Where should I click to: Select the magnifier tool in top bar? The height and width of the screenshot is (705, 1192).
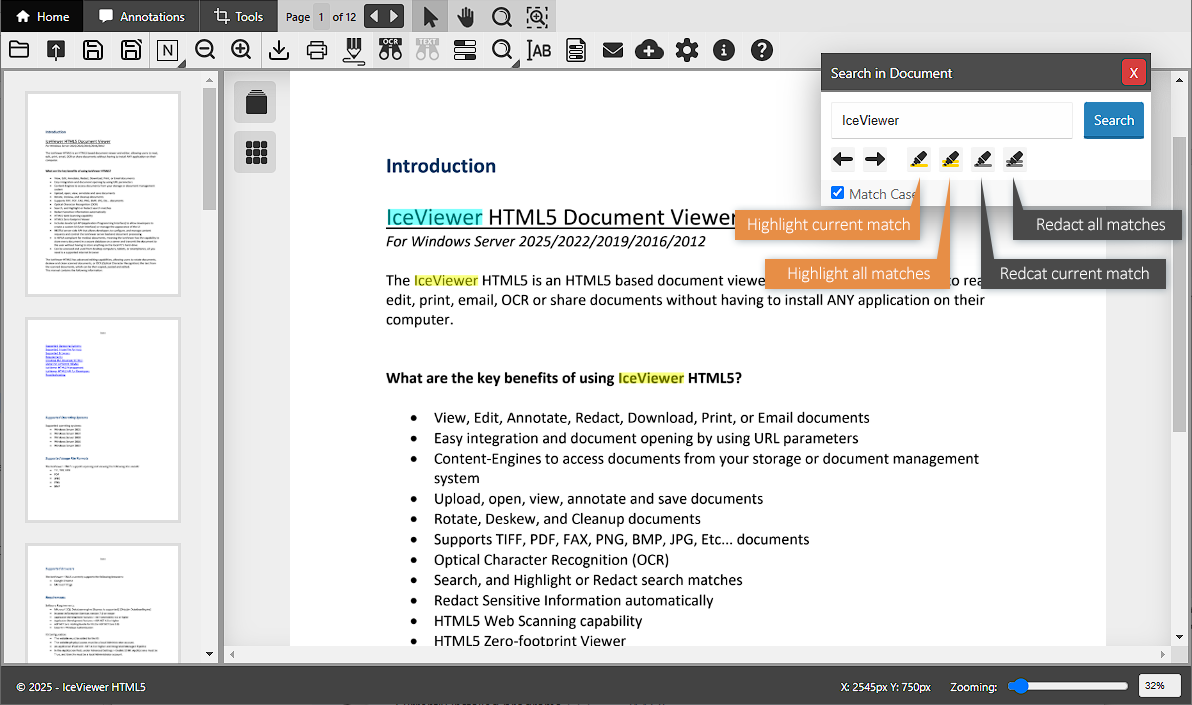point(502,17)
